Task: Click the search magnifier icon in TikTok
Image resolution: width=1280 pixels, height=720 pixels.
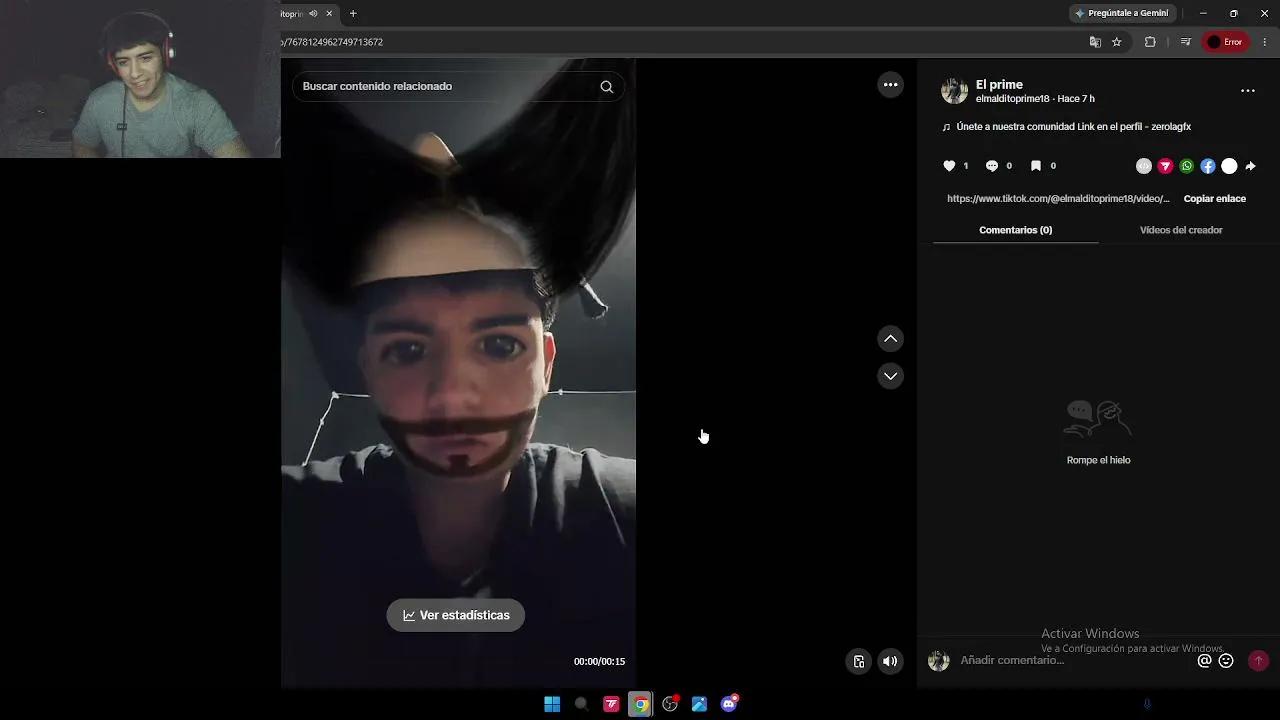Action: (606, 86)
